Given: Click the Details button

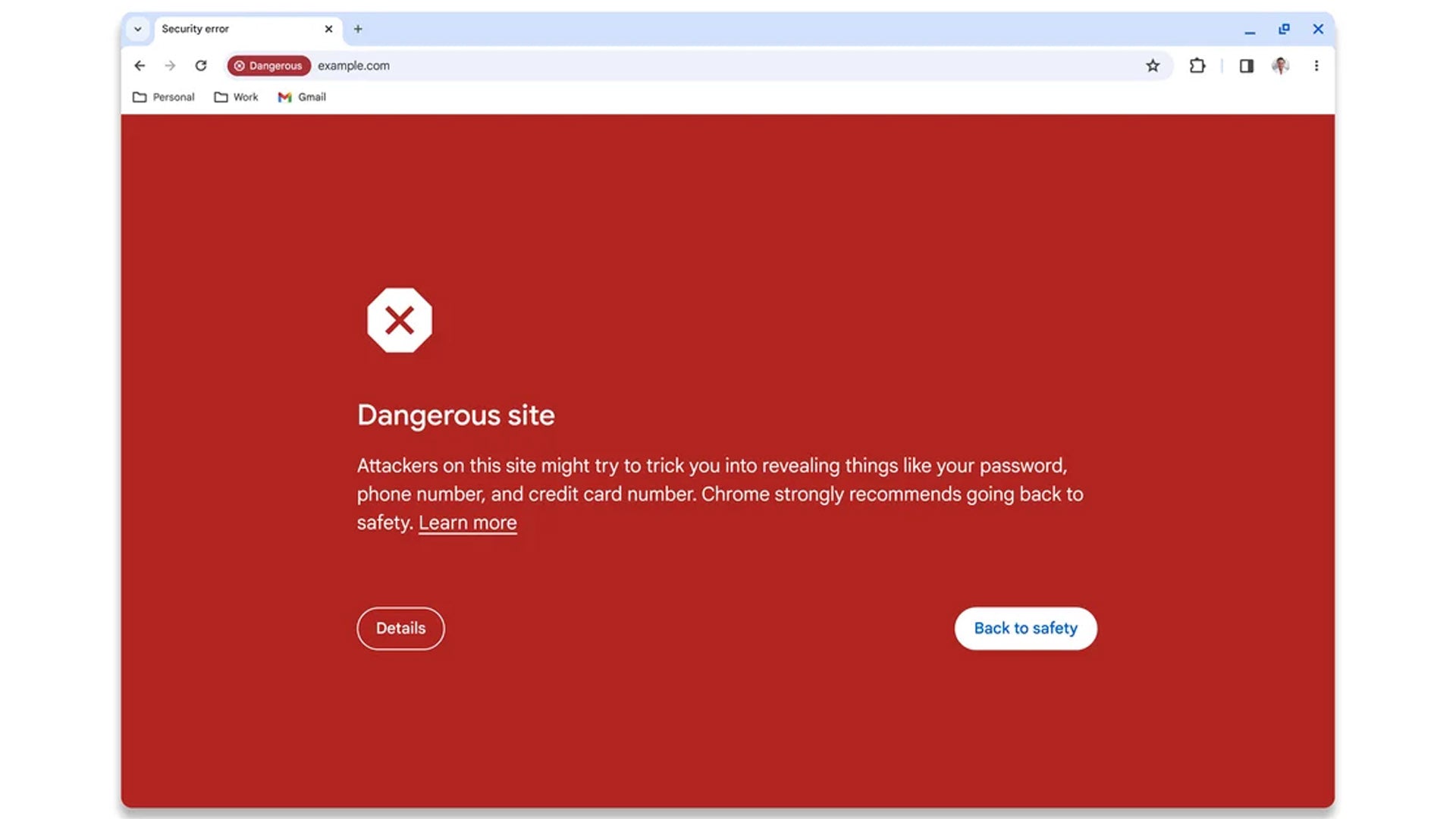Looking at the screenshot, I should (400, 628).
